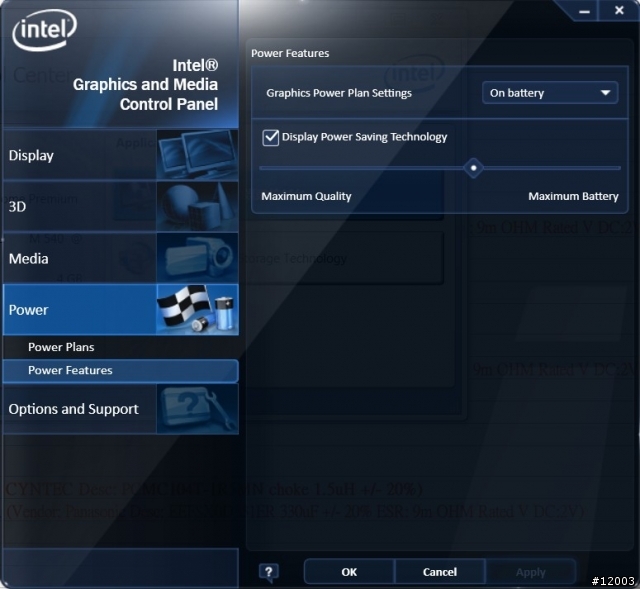Click the Power Features panel heading
This screenshot has width=640, height=589.
290,53
